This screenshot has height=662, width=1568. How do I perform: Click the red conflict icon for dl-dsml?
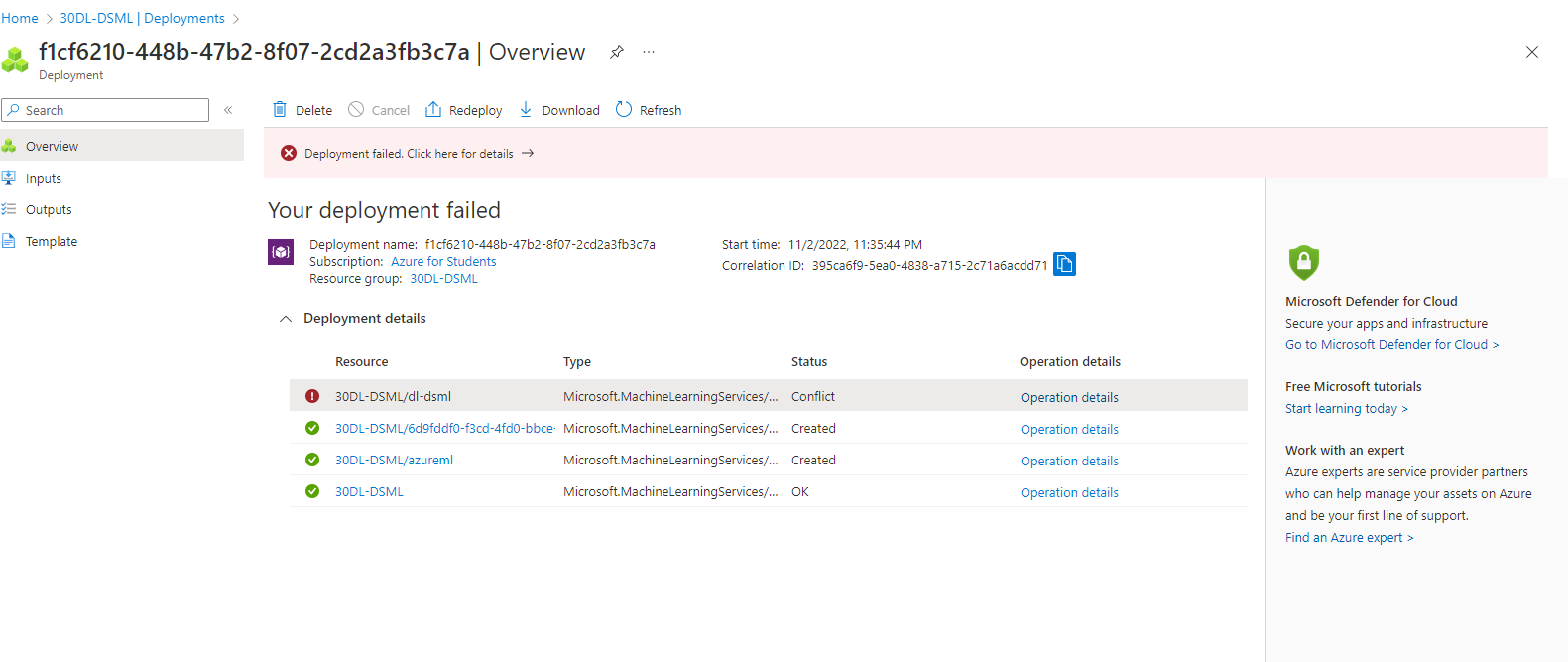[312, 396]
